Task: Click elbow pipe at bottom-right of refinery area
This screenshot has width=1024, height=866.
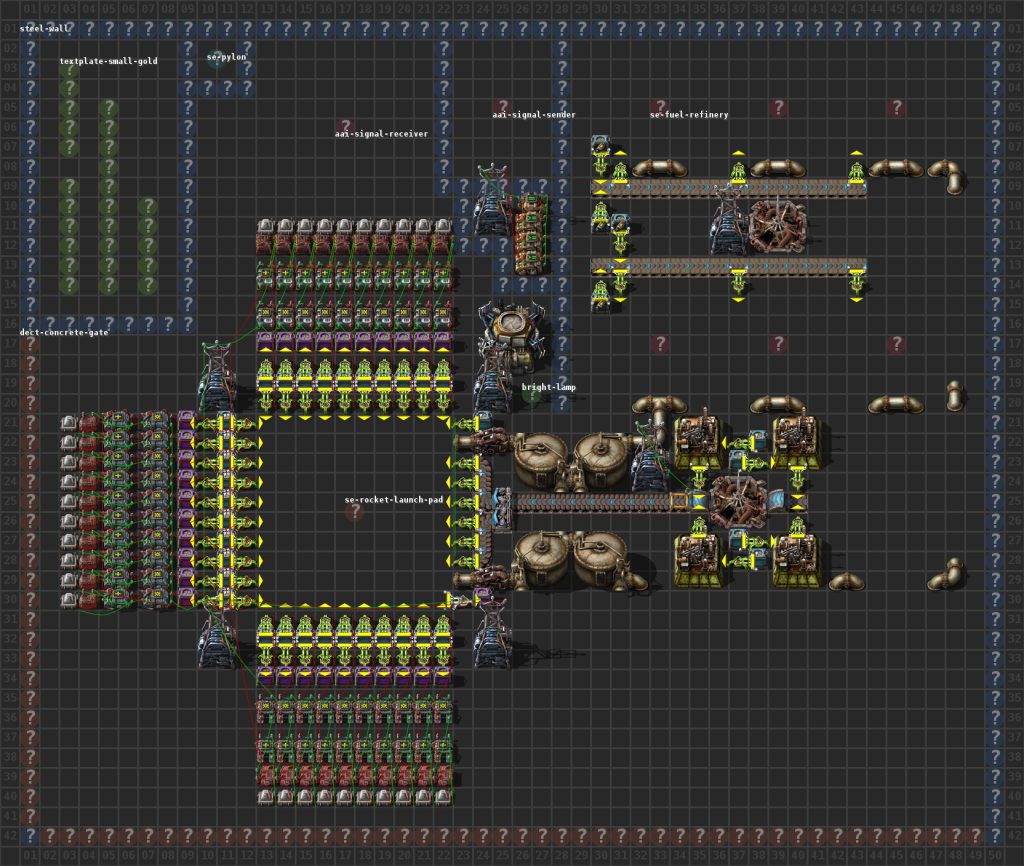Action: [946, 575]
